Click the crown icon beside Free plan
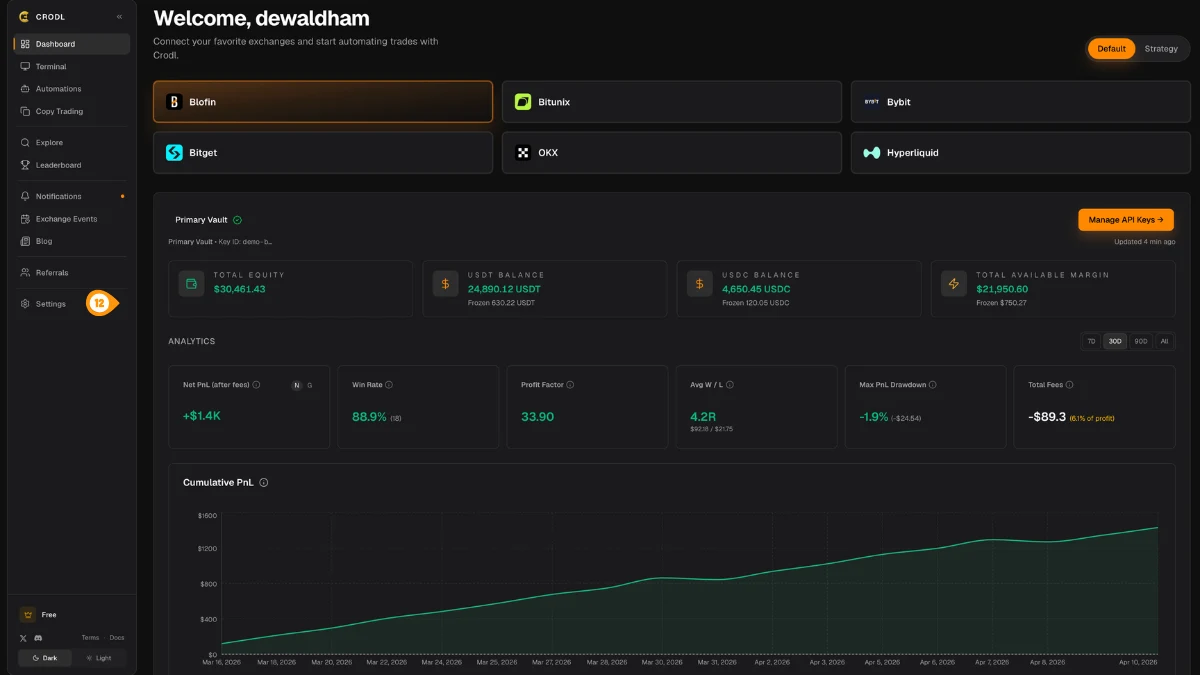 27,615
